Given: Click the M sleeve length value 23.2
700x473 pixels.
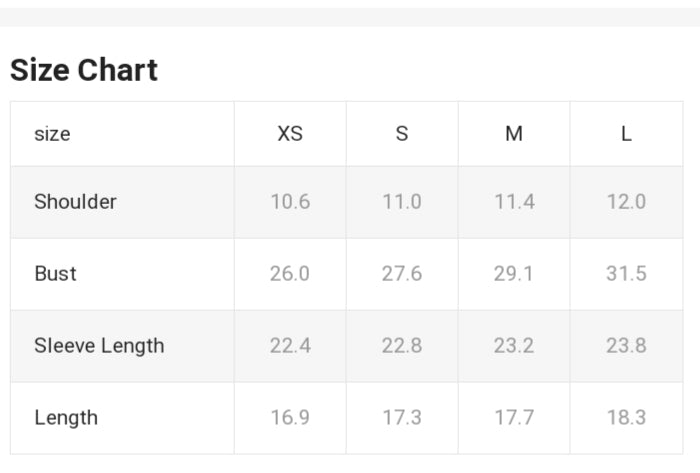Looking at the screenshot, I should (514, 346).
